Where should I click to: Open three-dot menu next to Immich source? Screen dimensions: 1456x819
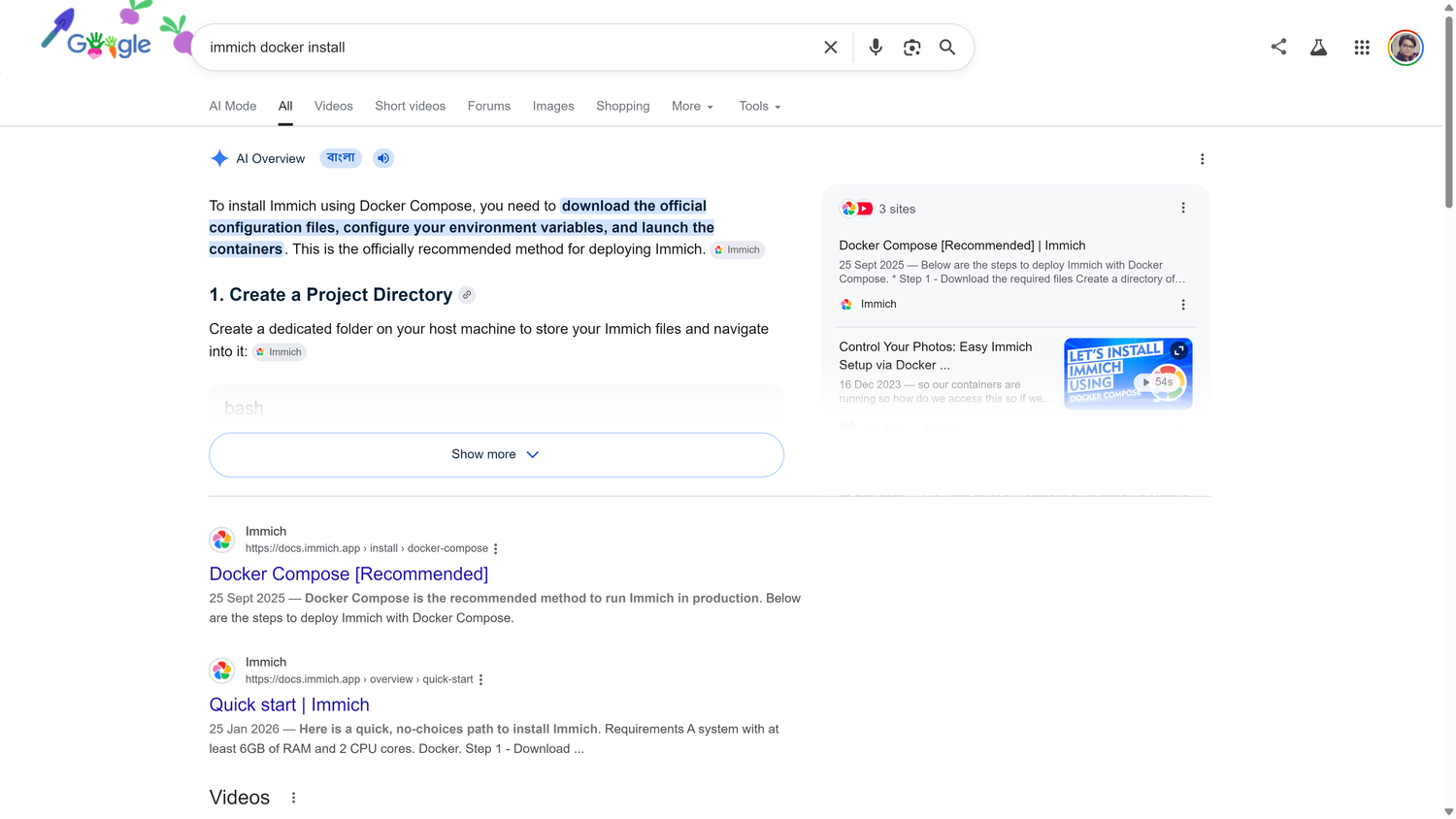tap(1182, 305)
